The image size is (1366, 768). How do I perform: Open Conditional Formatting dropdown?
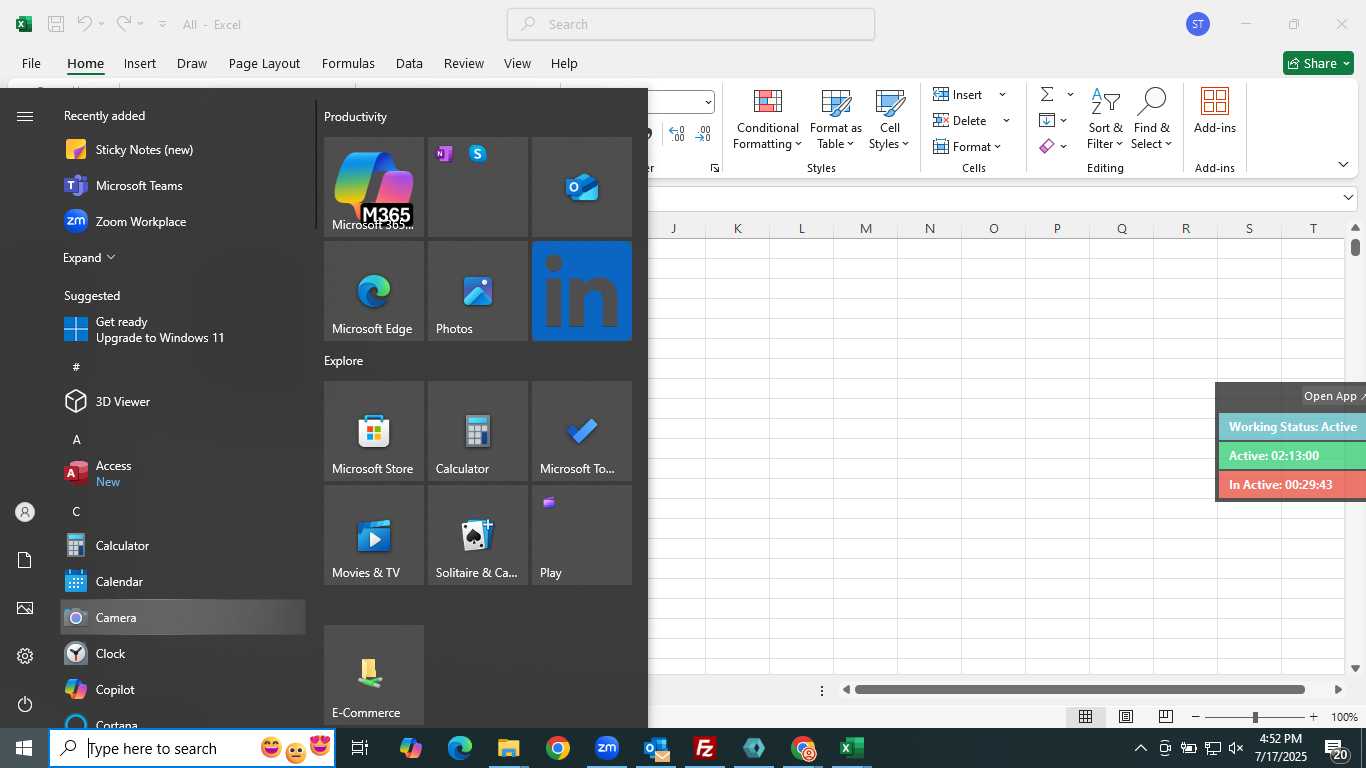(767, 120)
